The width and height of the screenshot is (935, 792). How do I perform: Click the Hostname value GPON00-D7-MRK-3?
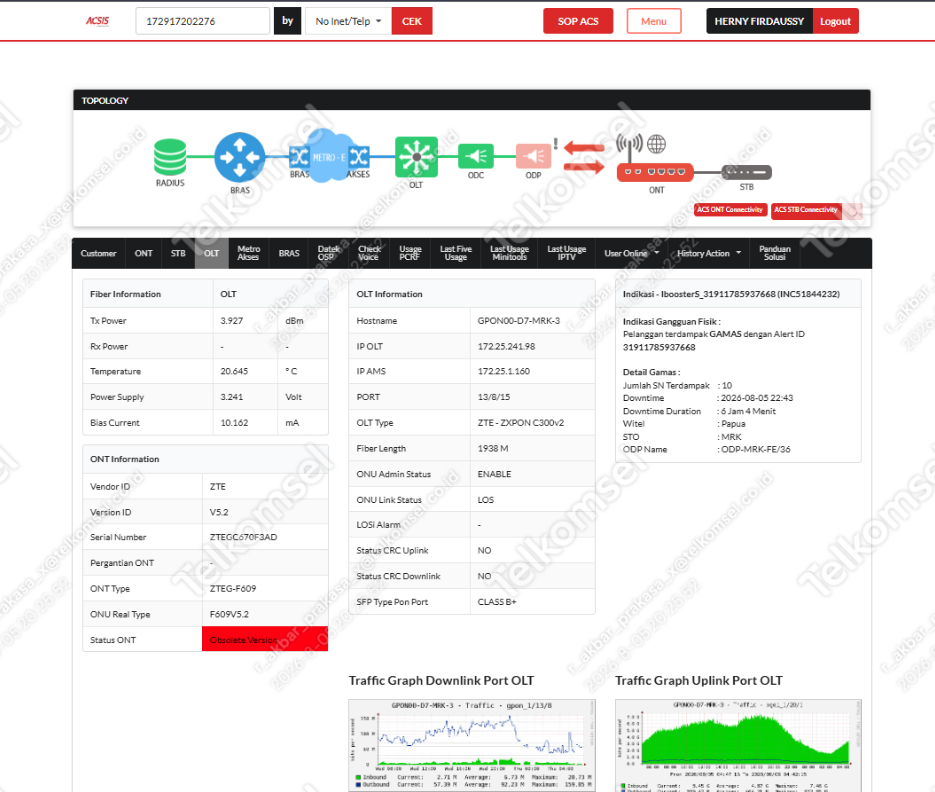[x=519, y=321]
